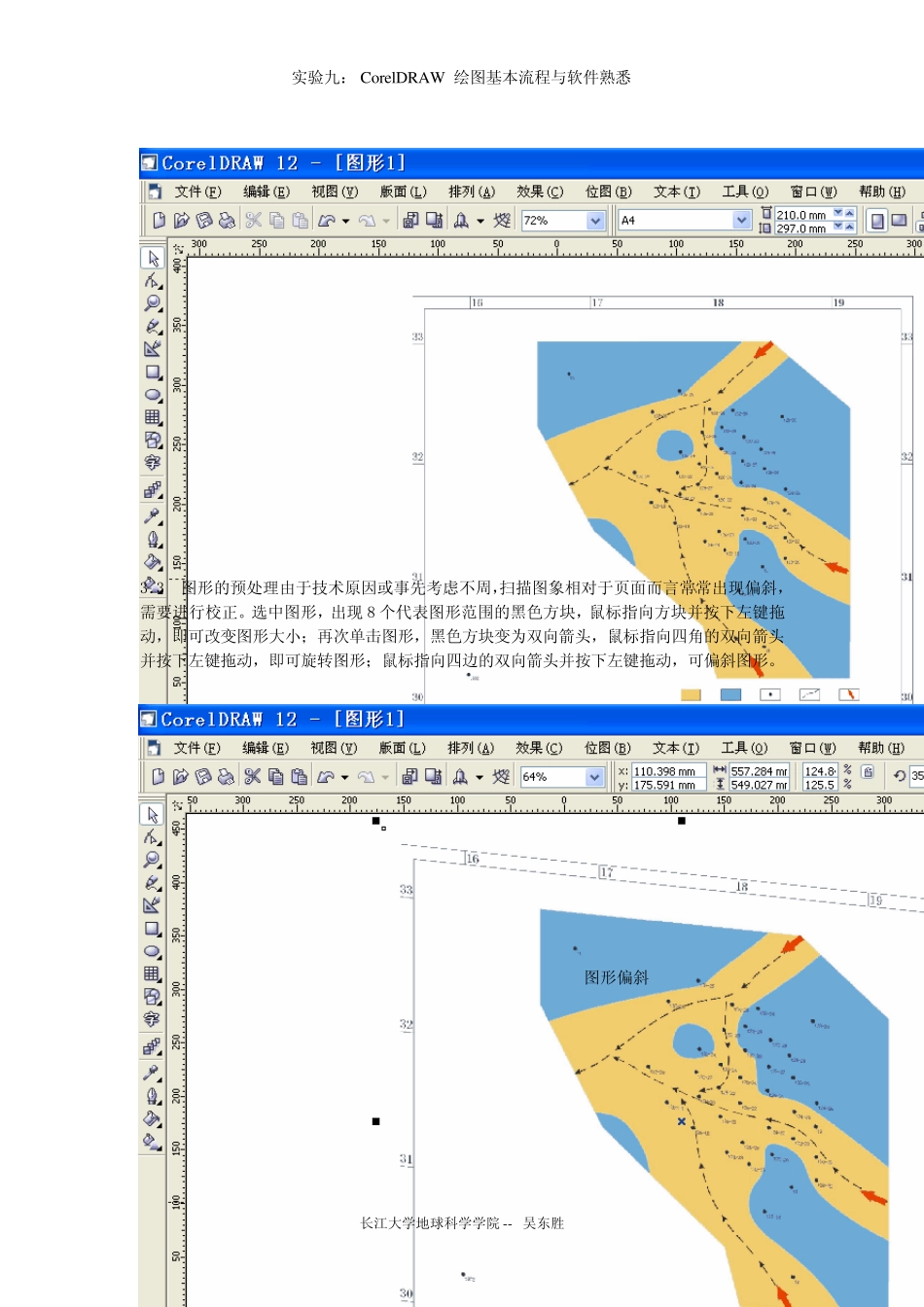Select the Pick tool in the 64% zoom window

coord(152,814)
